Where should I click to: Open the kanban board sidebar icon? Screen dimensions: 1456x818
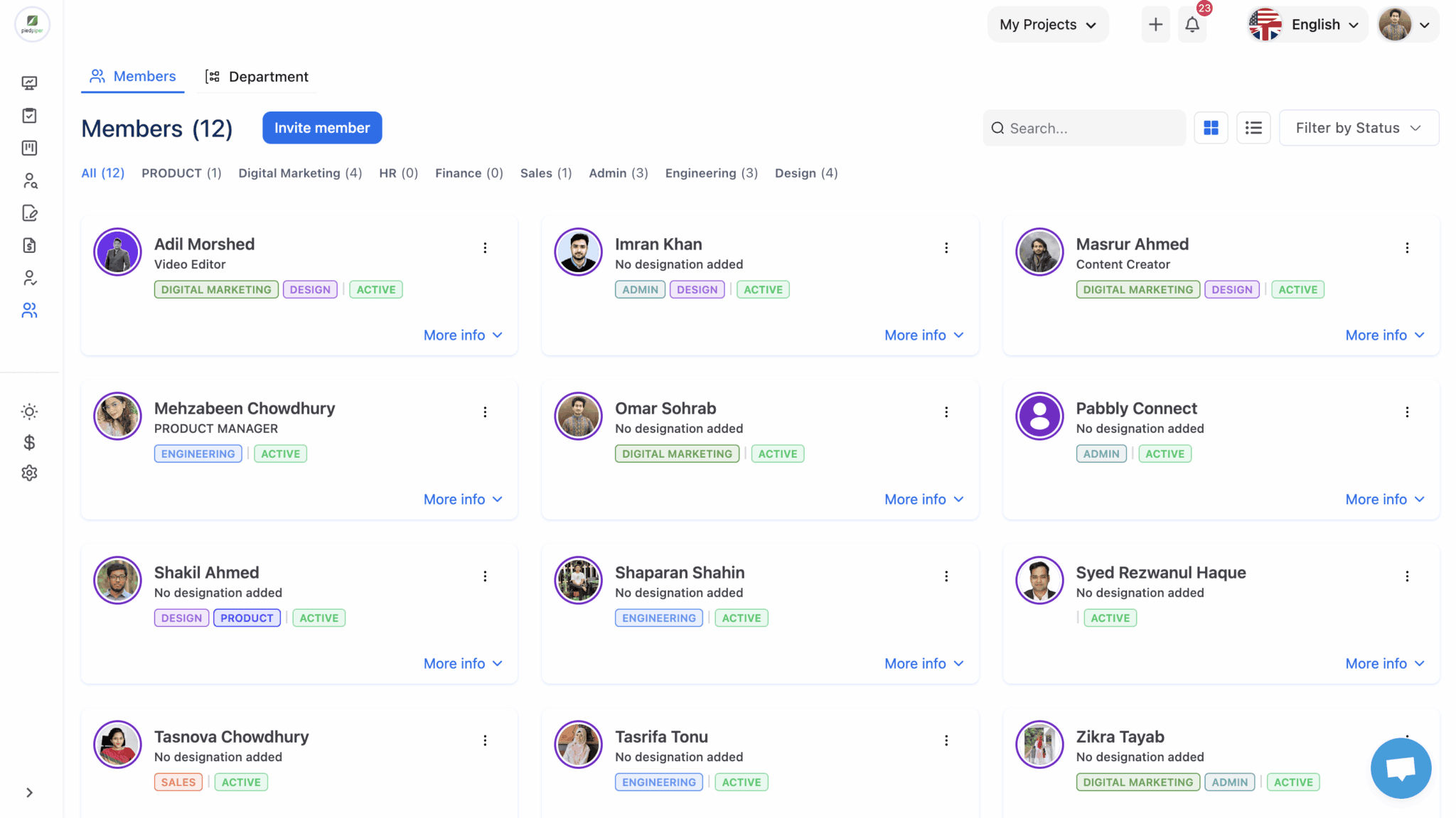pos(29,148)
